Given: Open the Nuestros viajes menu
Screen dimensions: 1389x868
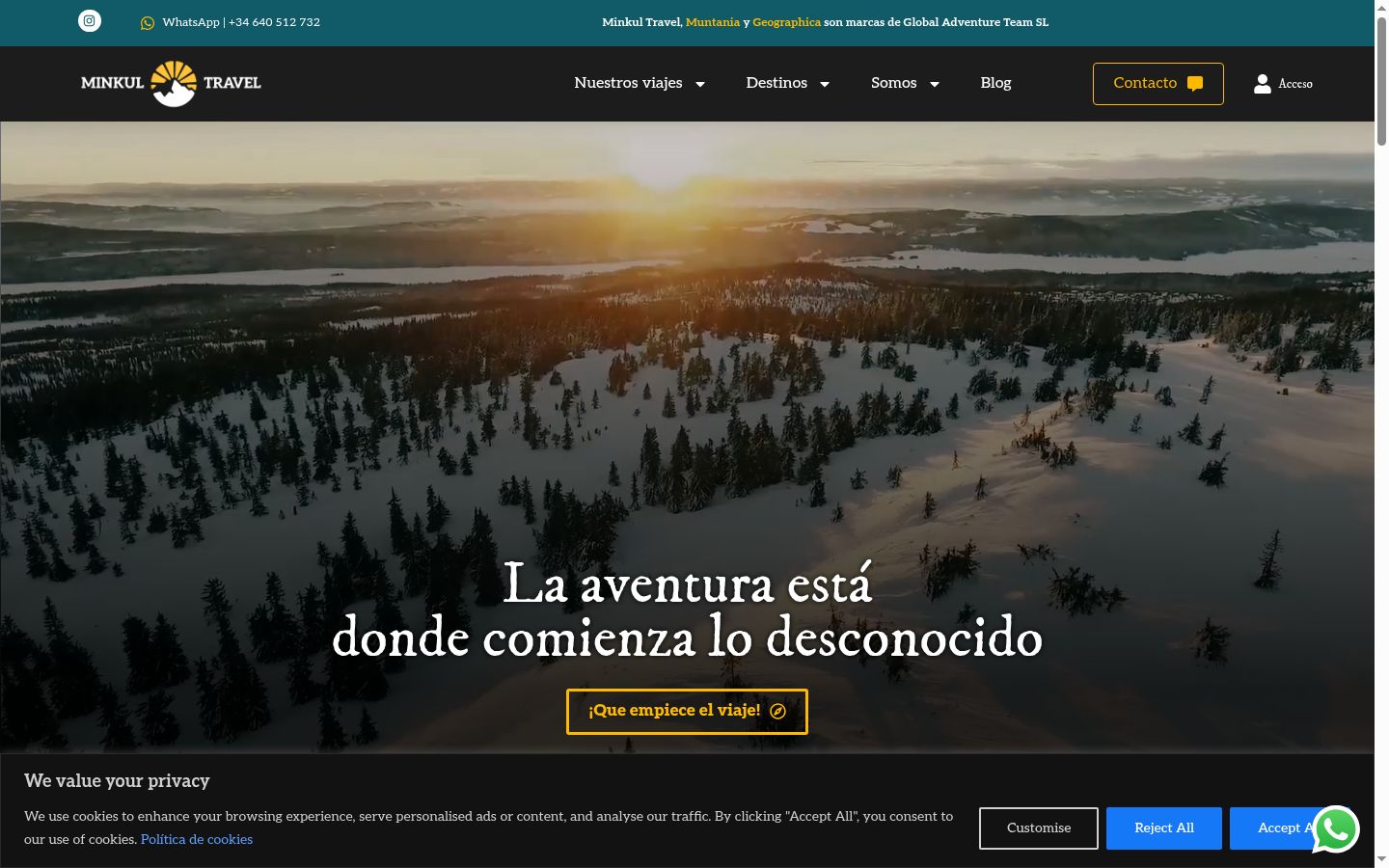Looking at the screenshot, I should (x=628, y=83).
